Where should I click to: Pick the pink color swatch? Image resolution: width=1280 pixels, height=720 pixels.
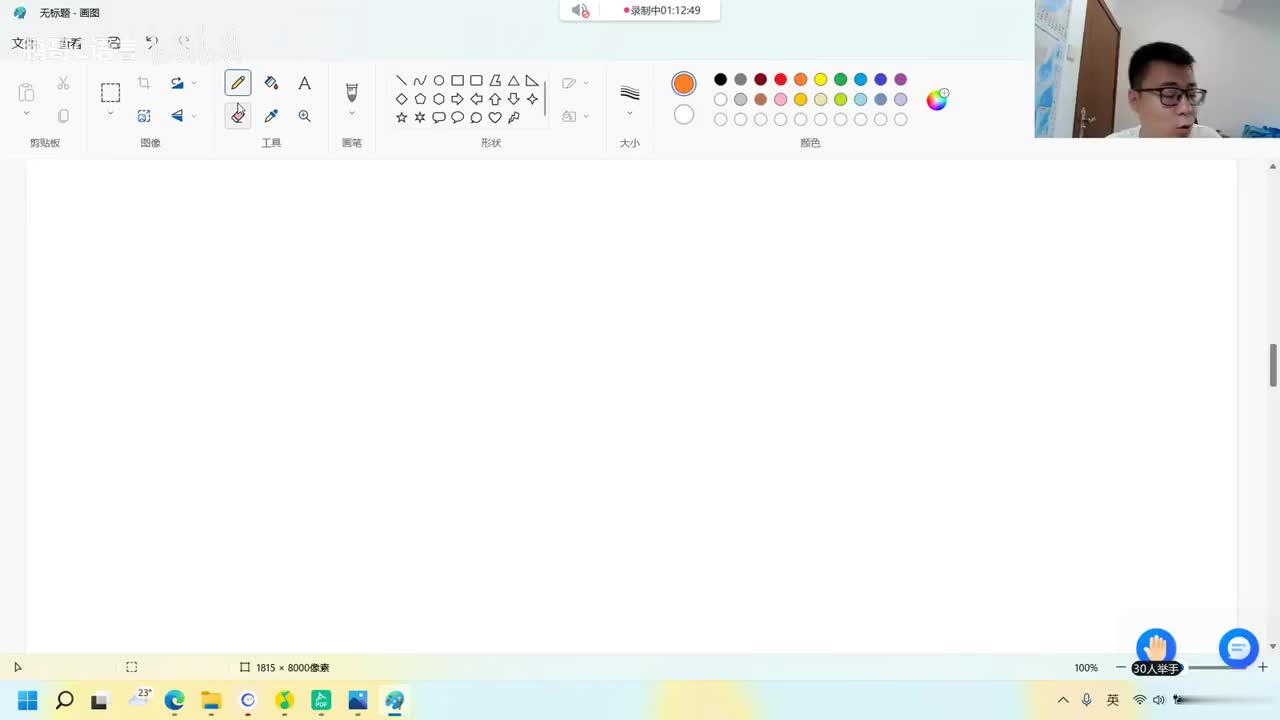780,99
